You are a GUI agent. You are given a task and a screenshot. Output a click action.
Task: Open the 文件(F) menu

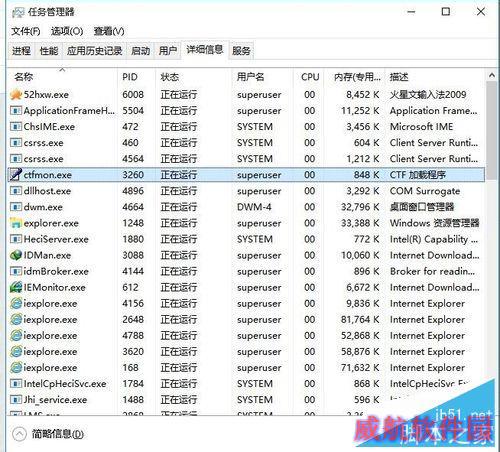tap(26, 31)
